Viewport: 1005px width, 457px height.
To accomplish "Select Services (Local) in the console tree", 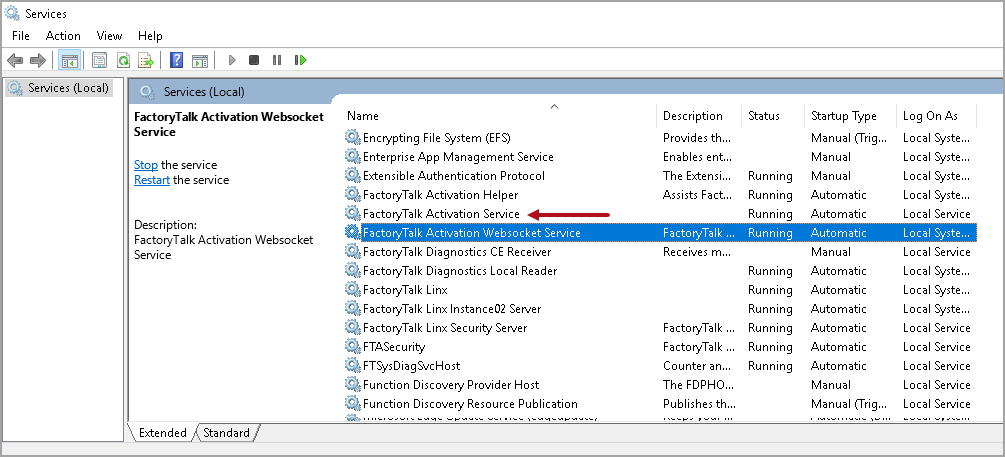I will (x=68, y=88).
